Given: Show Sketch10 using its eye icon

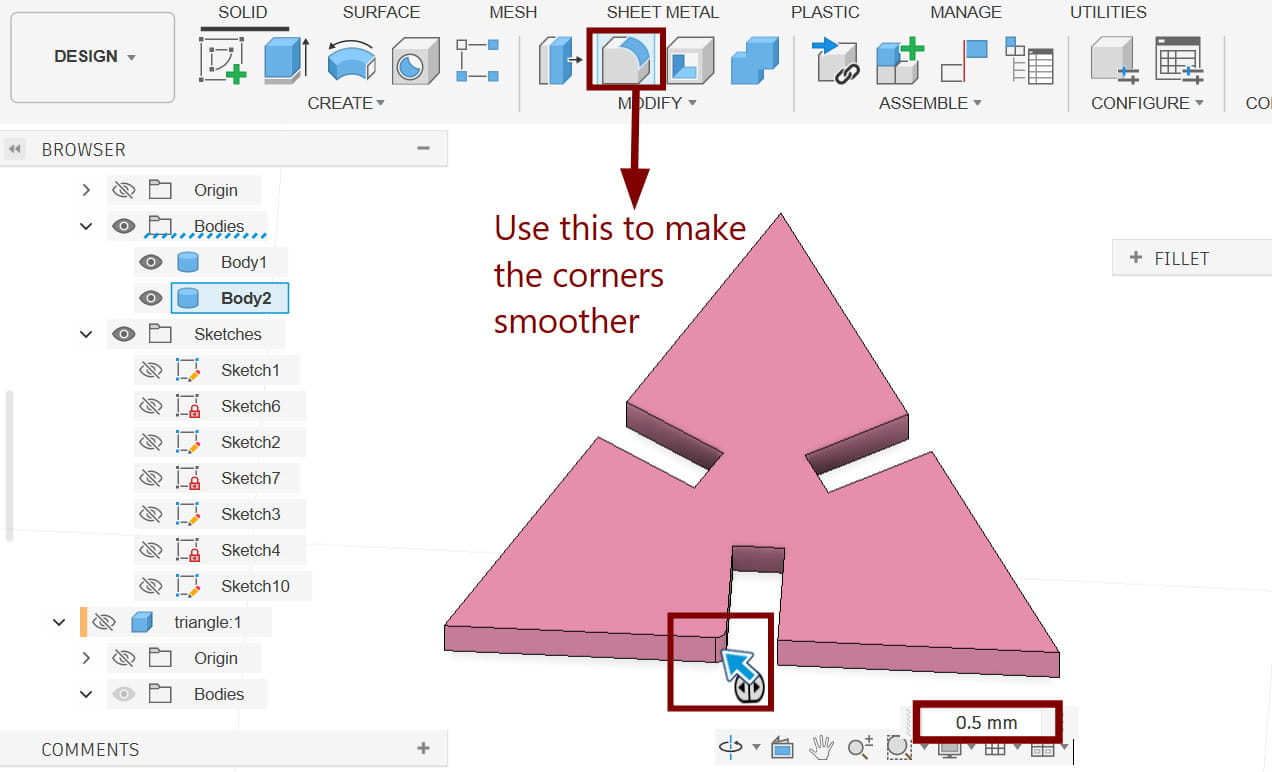Looking at the screenshot, I should point(150,586).
